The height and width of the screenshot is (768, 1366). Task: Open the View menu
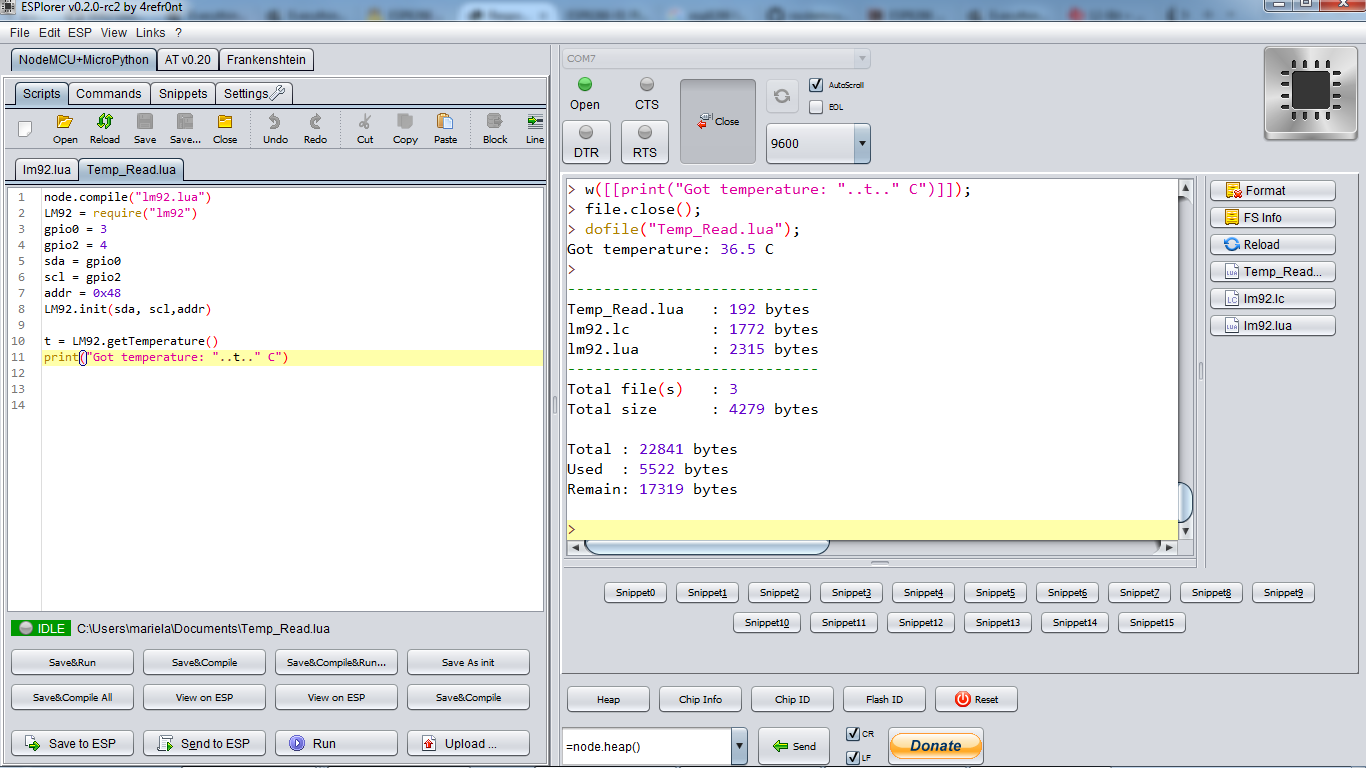[114, 33]
